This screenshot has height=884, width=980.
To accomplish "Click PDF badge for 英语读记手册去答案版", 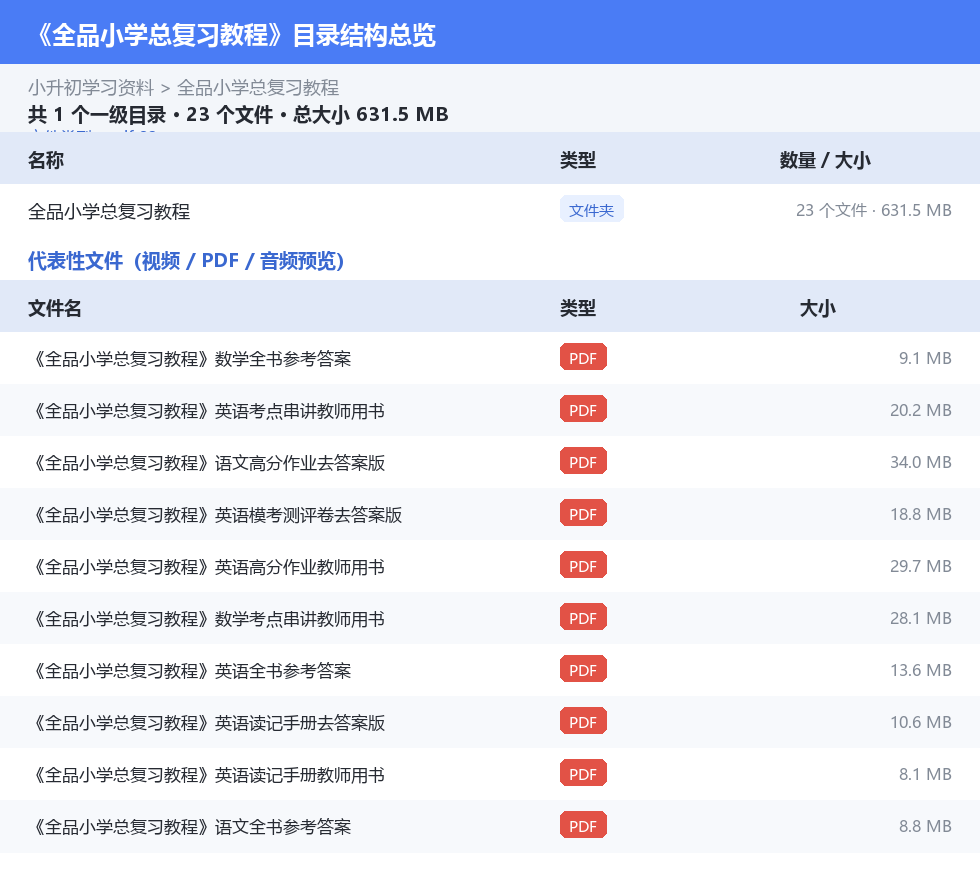I will tap(583, 721).
